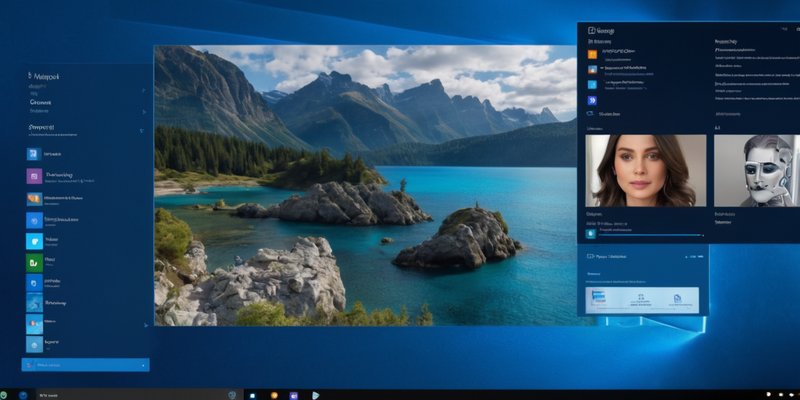
Task: Open the robot face thumbnail
Action: click(x=757, y=170)
